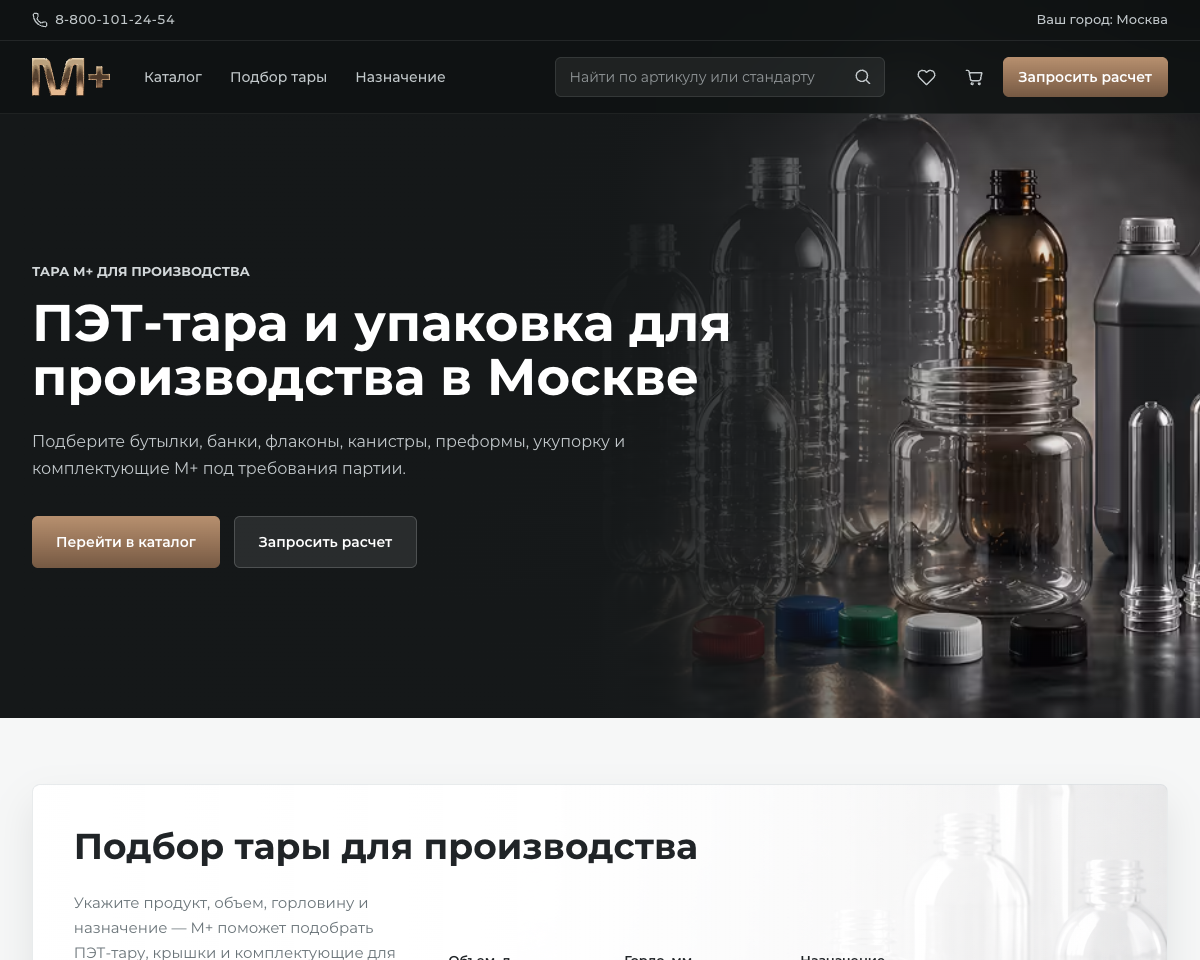Viewport: 1200px width, 960px height.
Task: Call the number 8-800-101-24-54
Action: (115, 20)
